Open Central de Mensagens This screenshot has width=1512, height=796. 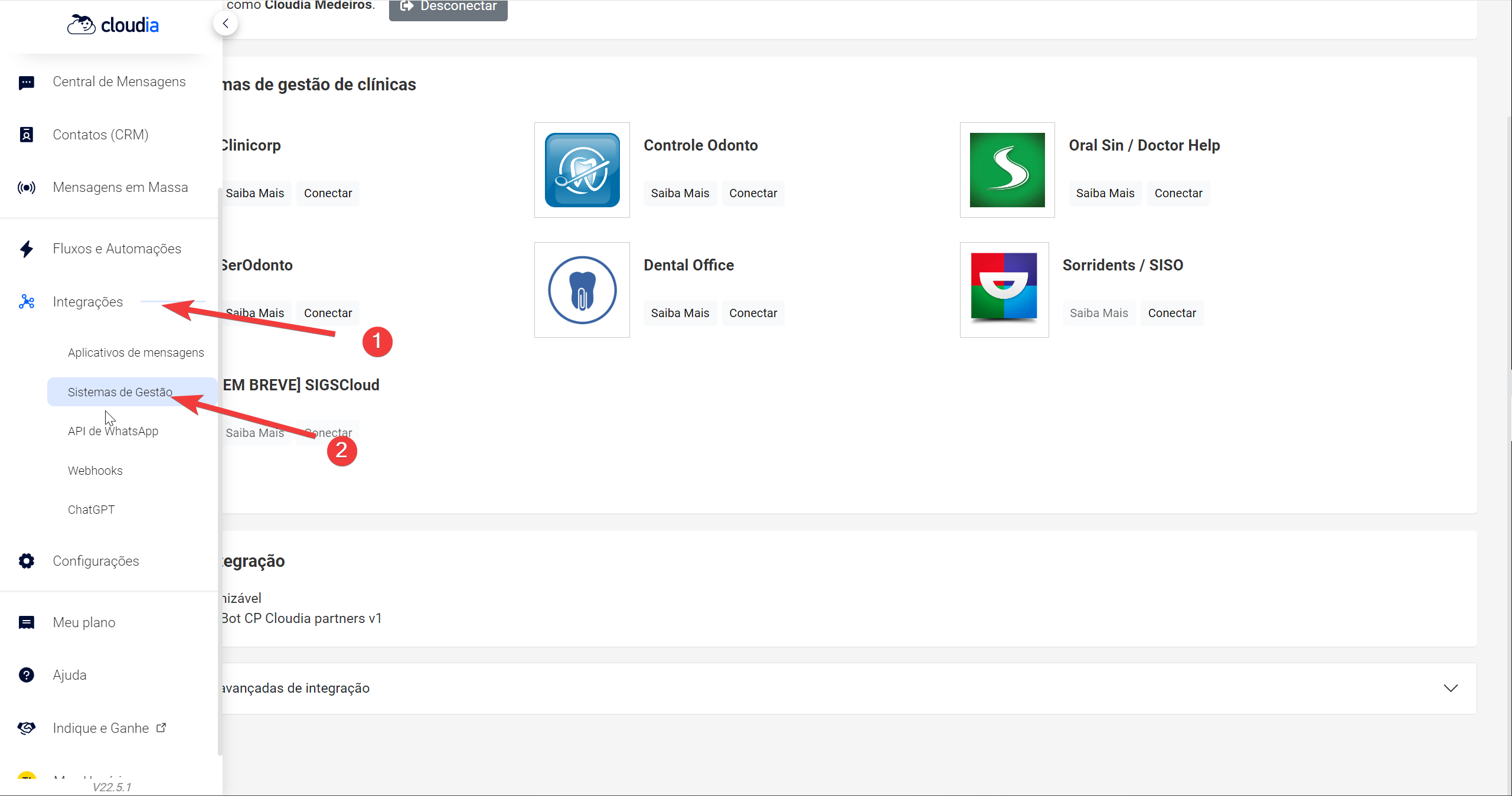(x=119, y=81)
